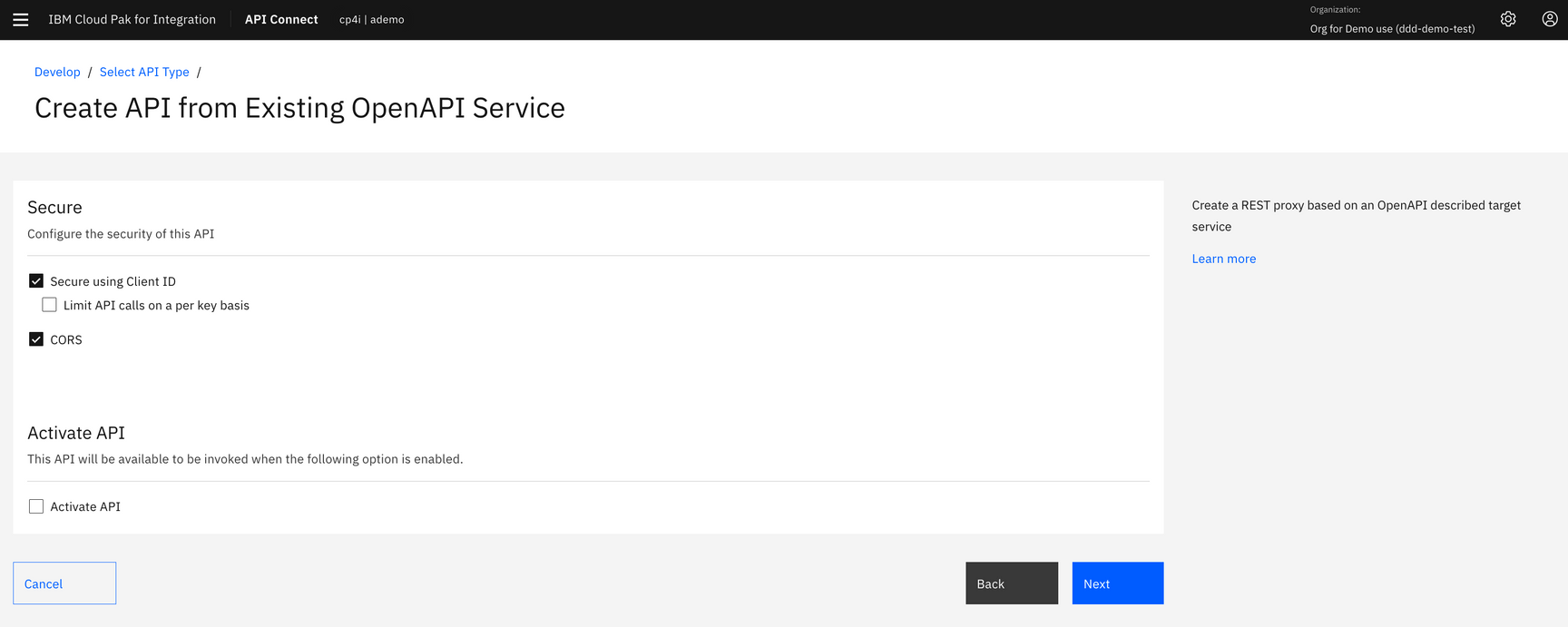
Task: Select the Secure section heading
Action: point(54,207)
